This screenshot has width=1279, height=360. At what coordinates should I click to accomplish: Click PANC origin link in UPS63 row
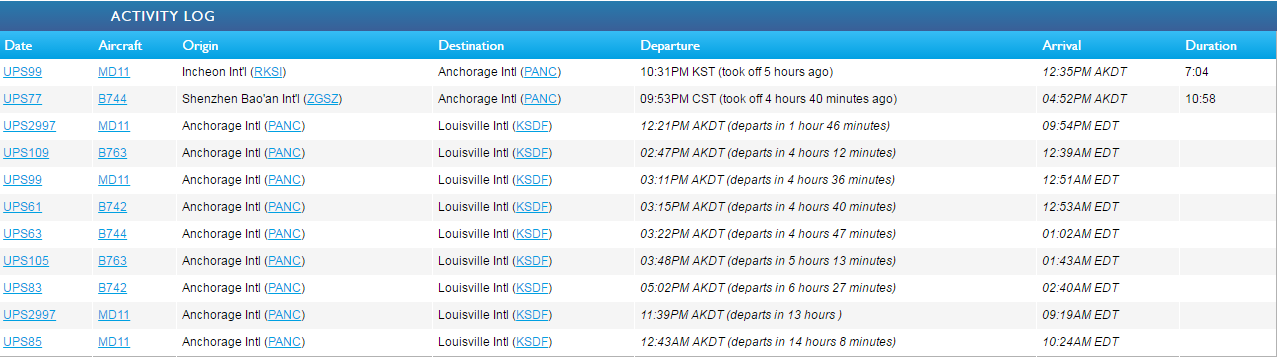point(285,234)
